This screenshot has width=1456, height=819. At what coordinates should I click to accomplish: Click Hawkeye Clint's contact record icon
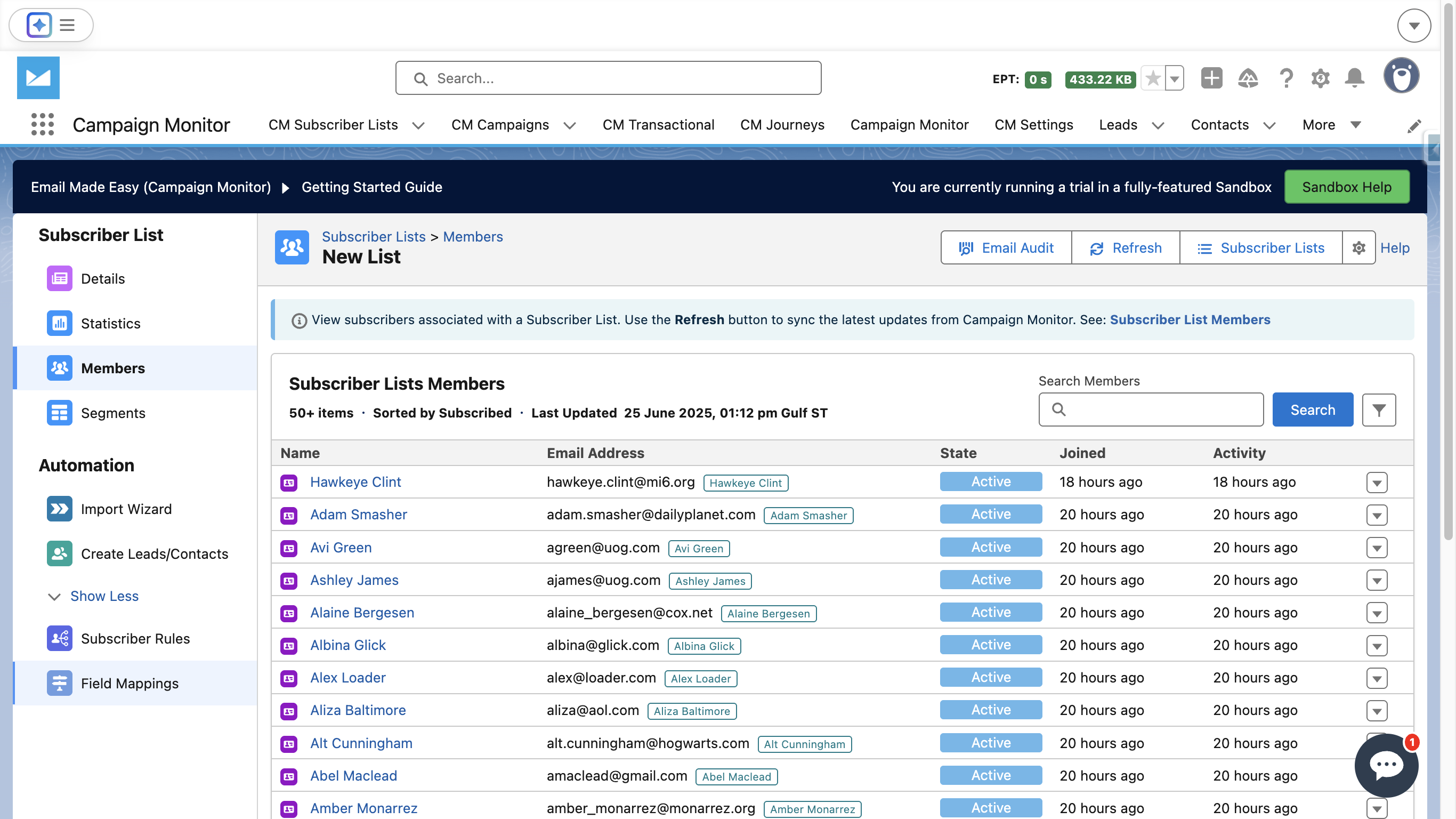tap(289, 483)
